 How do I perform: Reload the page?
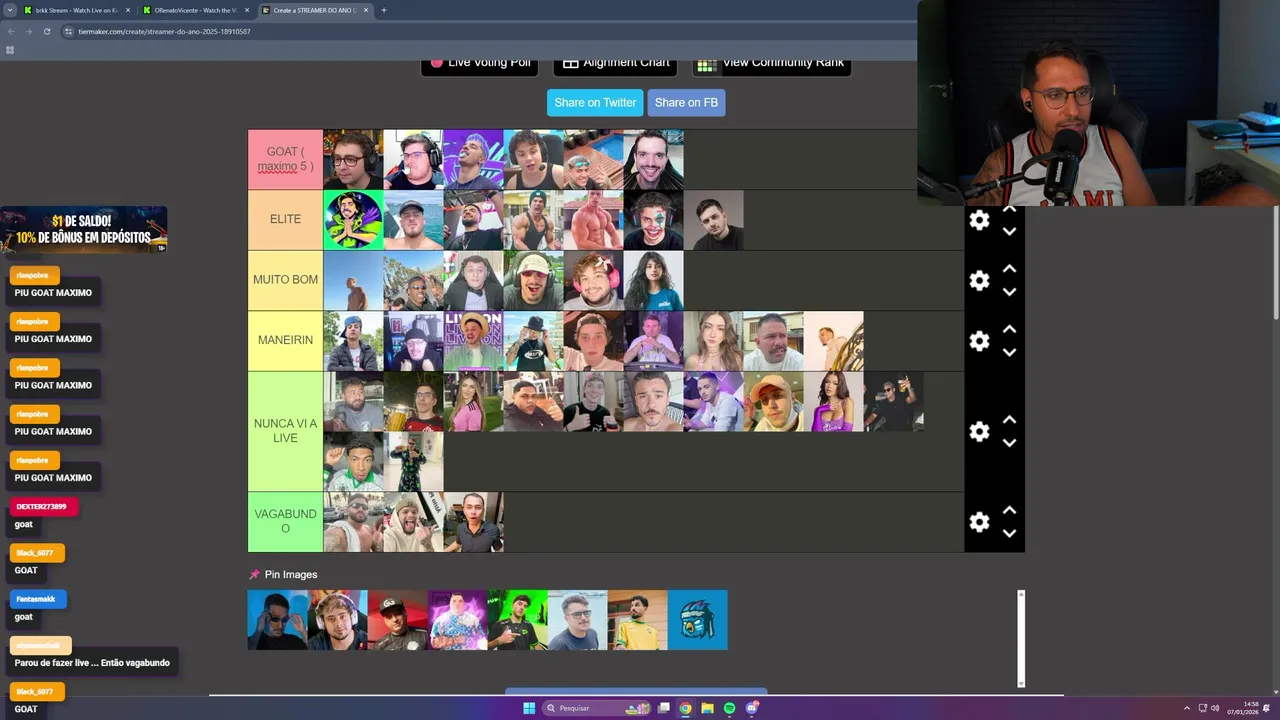coord(47,31)
